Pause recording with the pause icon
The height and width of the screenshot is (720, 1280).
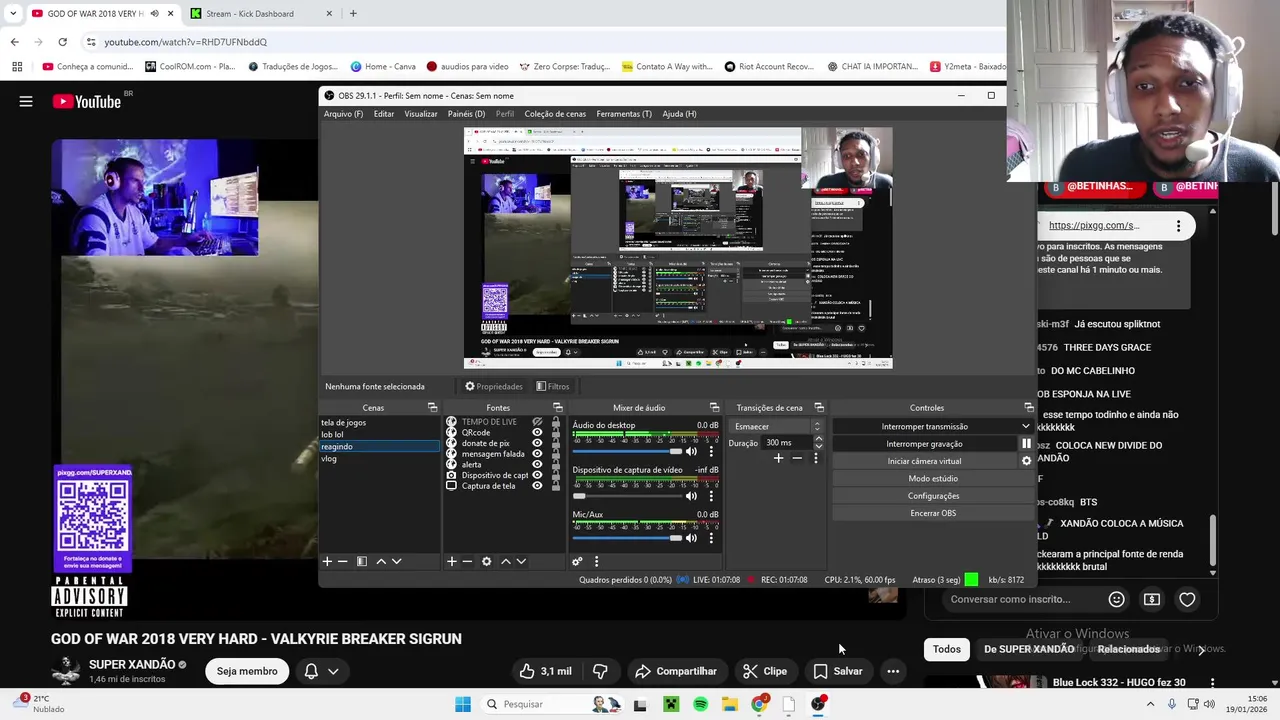tap(1026, 443)
